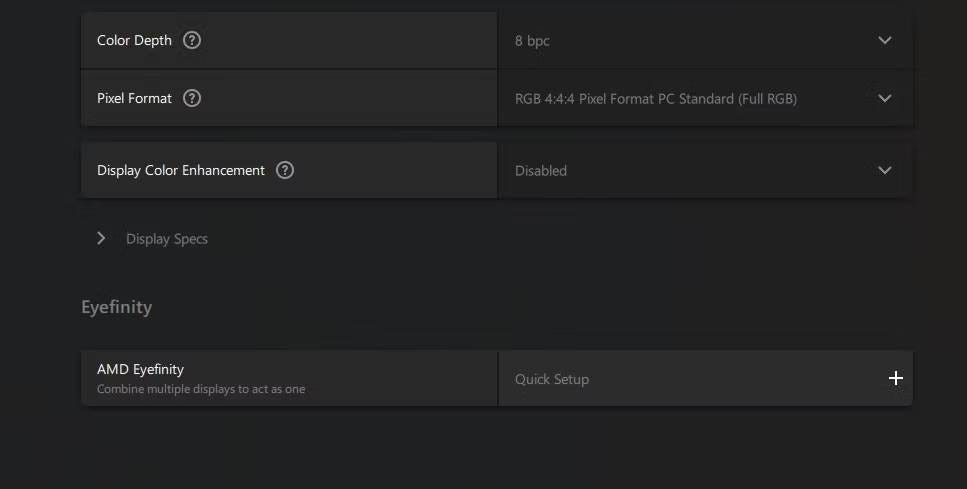Click the Color Depth help question-mark icon
The image size is (967, 489).
point(192,41)
